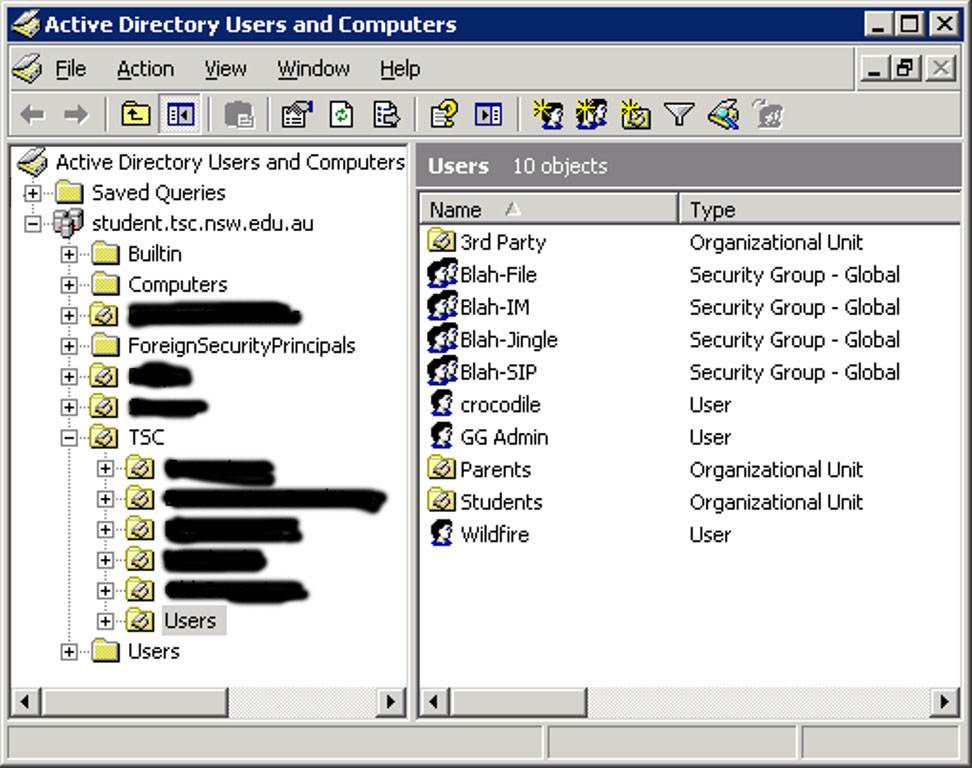
Task: Expand the Computers container
Action: 69,285
